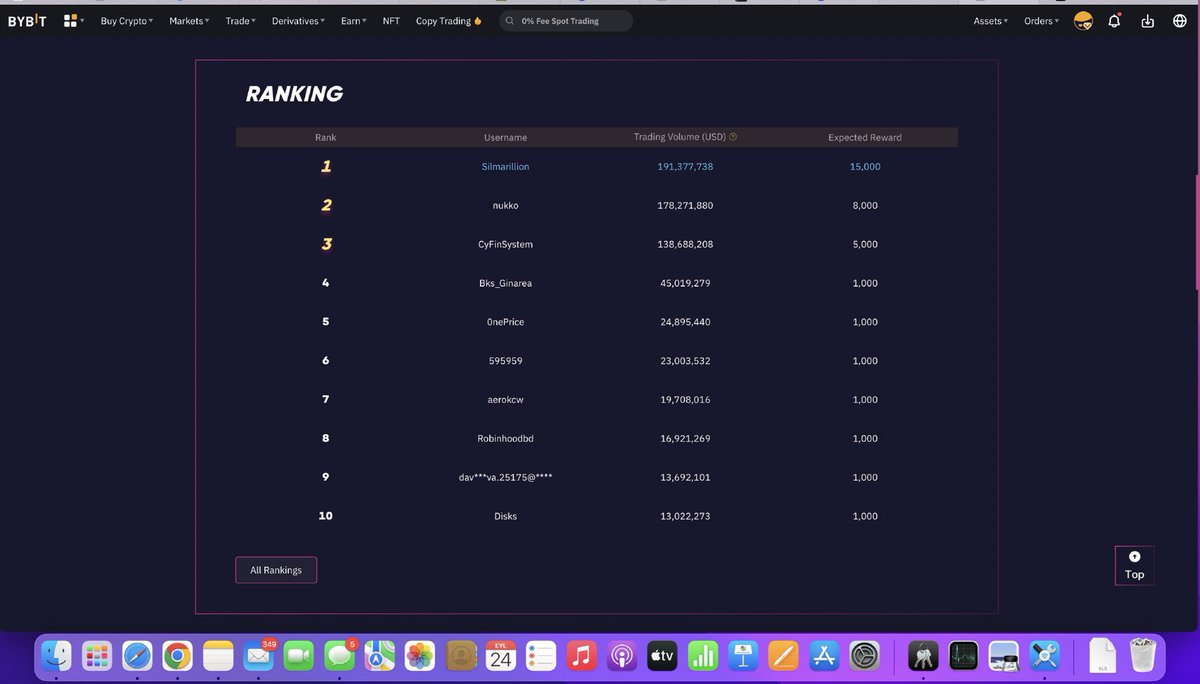The width and height of the screenshot is (1200, 684).
Task: Click the 8,000 expected reward value
Action: point(865,206)
